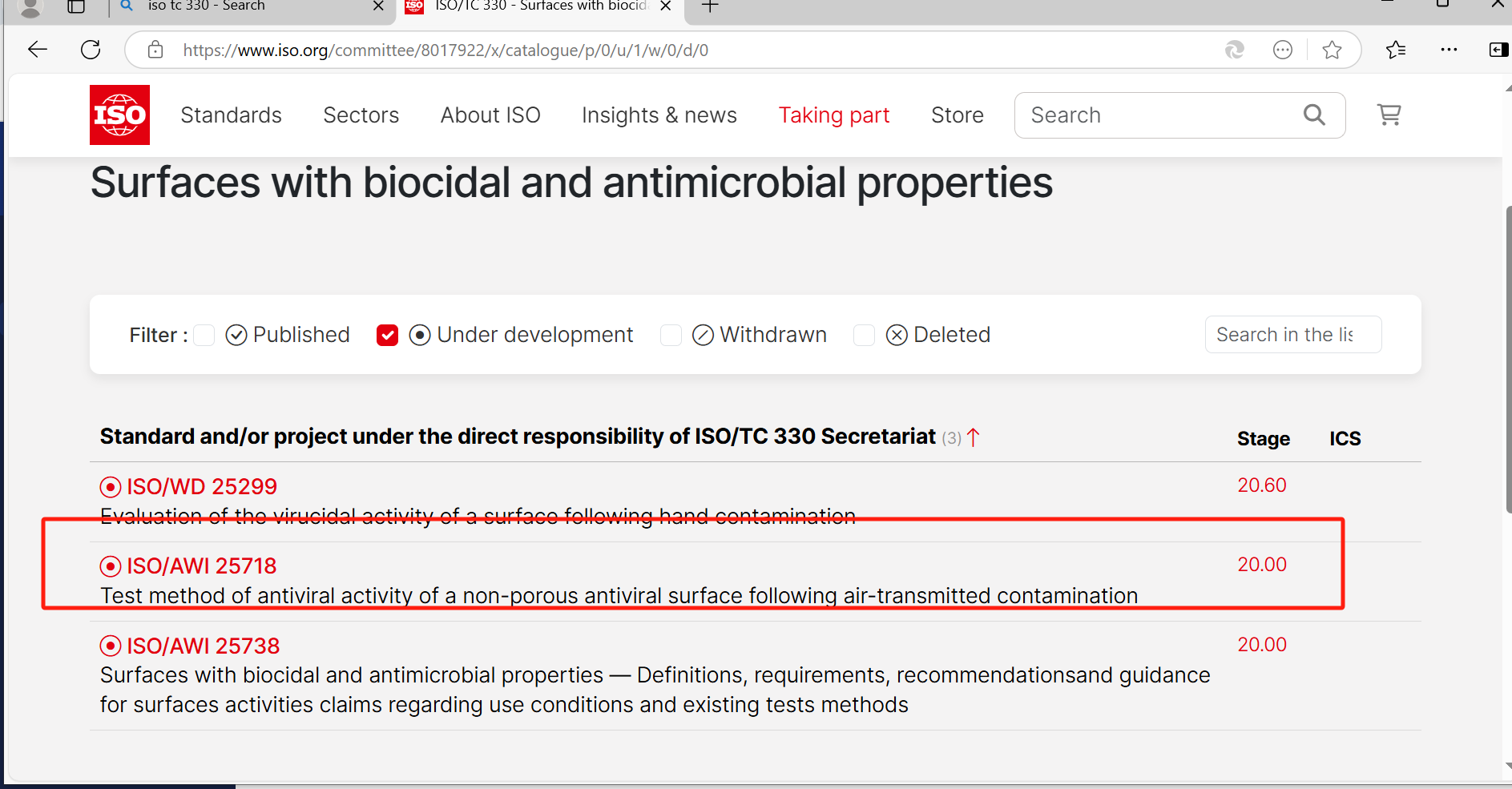Open browser settings ellipsis menu

(x=1449, y=50)
